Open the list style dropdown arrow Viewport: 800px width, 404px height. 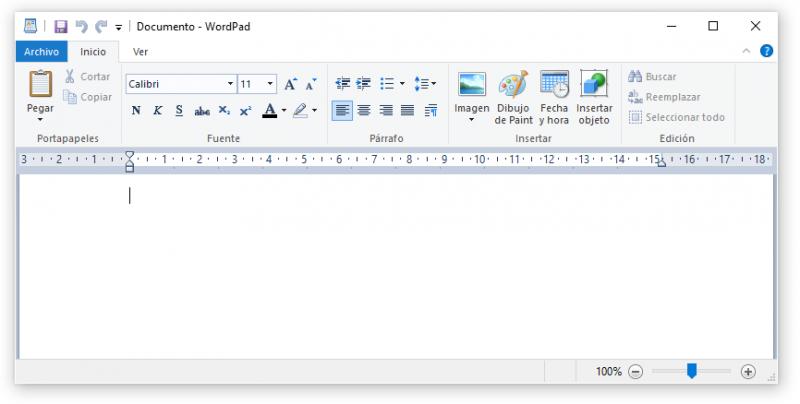[x=402, y=83]
